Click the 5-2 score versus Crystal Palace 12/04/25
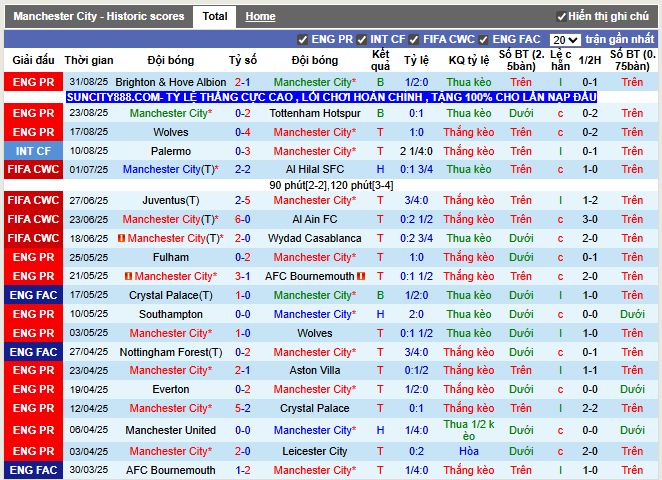Image resolution: width=662 pixels, height=480 pixels. tap(243, 408)
